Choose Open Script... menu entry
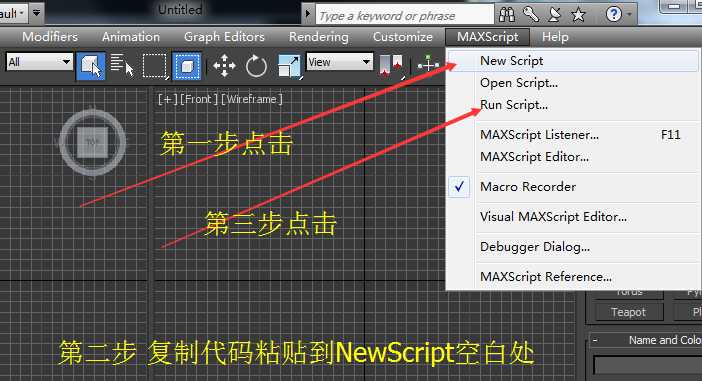The height and width of the screenshot is (381, 702). pyautogui.click(x=572, y=83)
